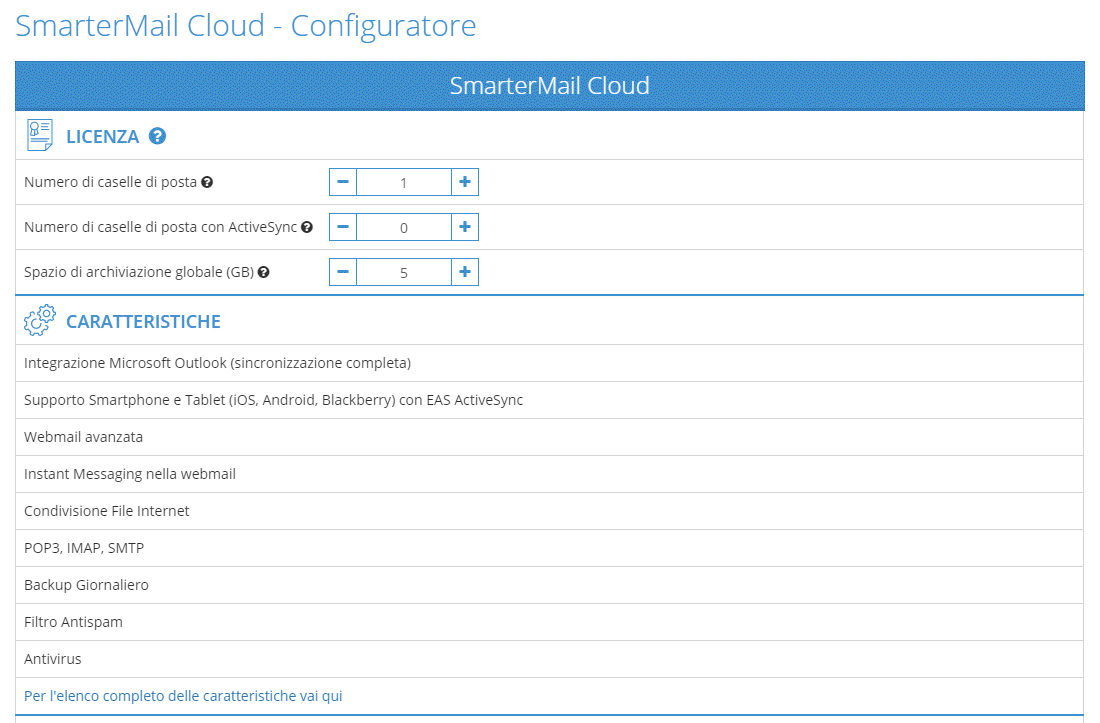Select the 'Backup Giornaliero' row
The width and height of the screenshot is (1100, 723).
(549, 585)
